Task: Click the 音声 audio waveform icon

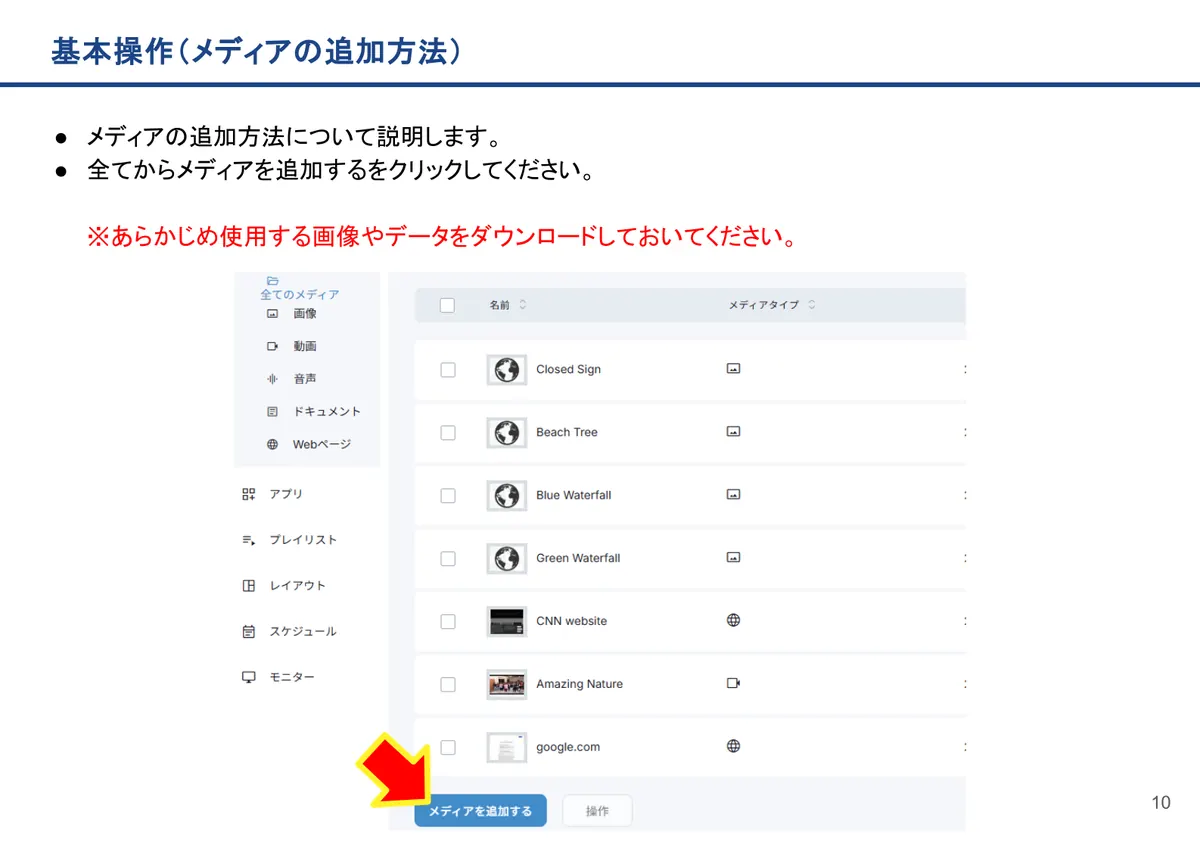Action: (x=272, y=379)
